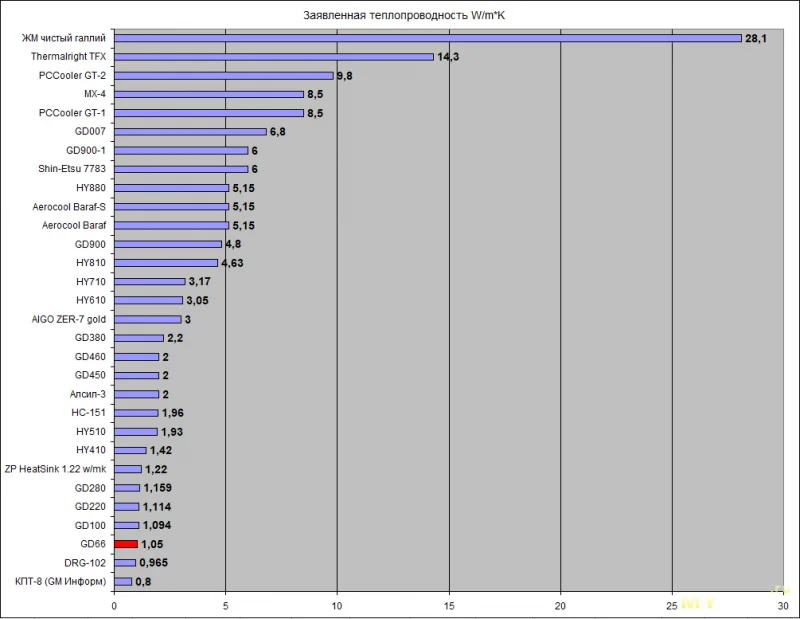Select the HY410 label

click(91, 450)
